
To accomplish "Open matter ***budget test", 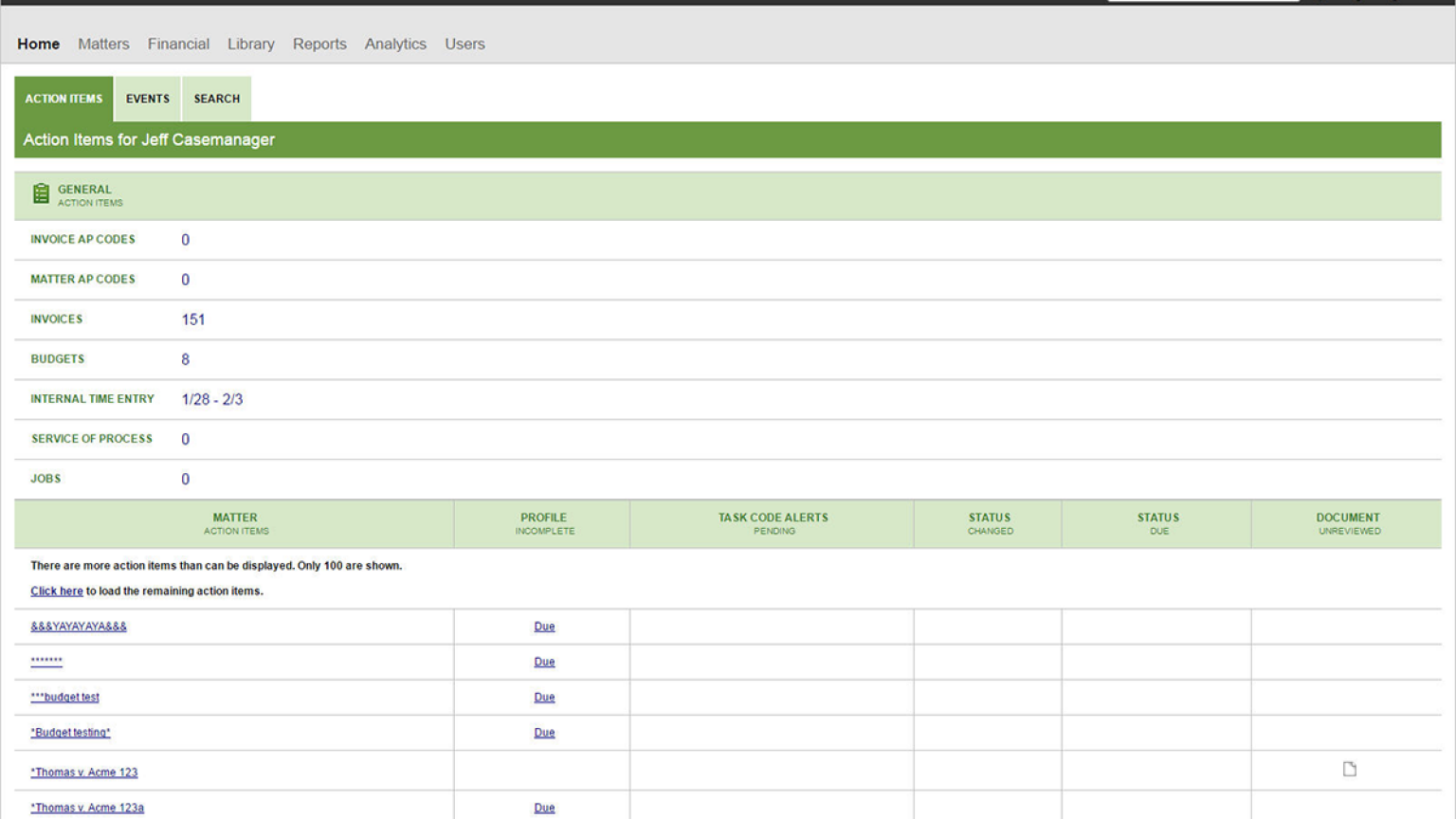I will (64, 697).
